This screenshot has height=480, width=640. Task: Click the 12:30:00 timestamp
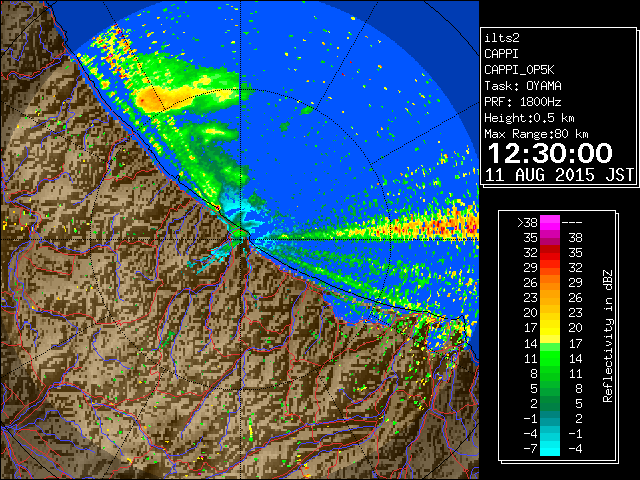point(550,153)
